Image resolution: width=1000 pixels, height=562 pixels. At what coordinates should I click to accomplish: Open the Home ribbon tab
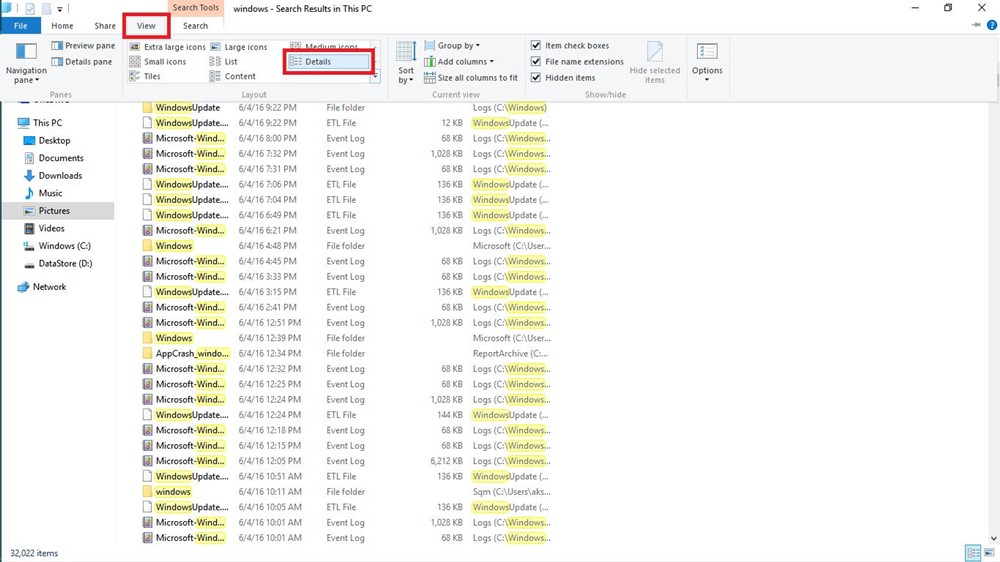tap(62, 26)
